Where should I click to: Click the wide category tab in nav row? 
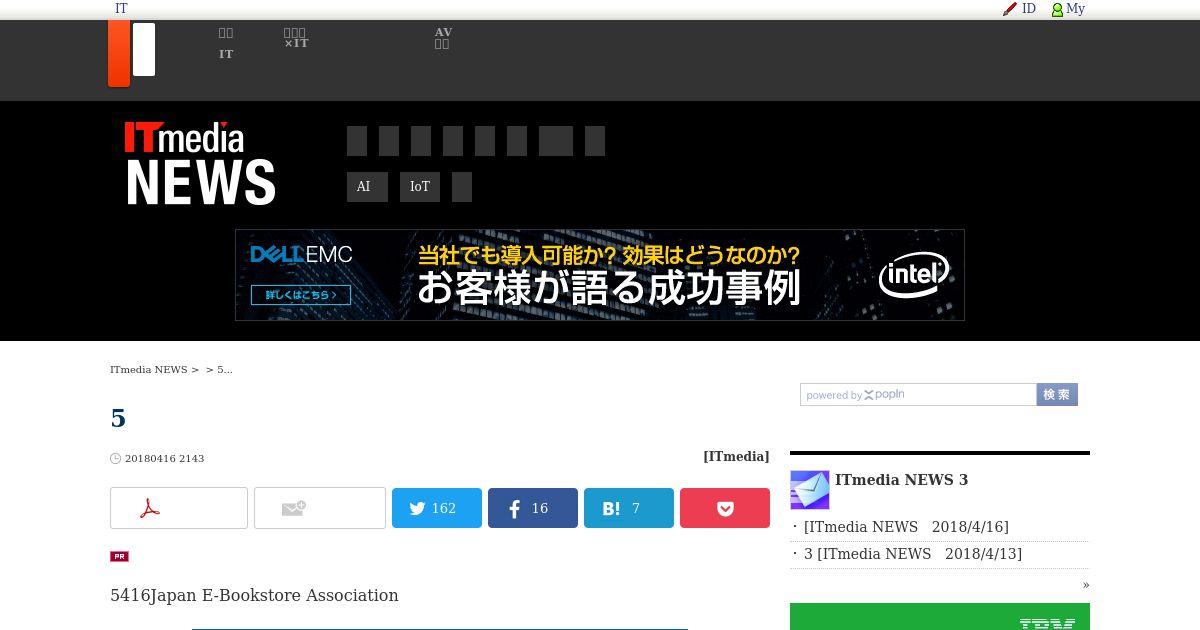(556, 141)
